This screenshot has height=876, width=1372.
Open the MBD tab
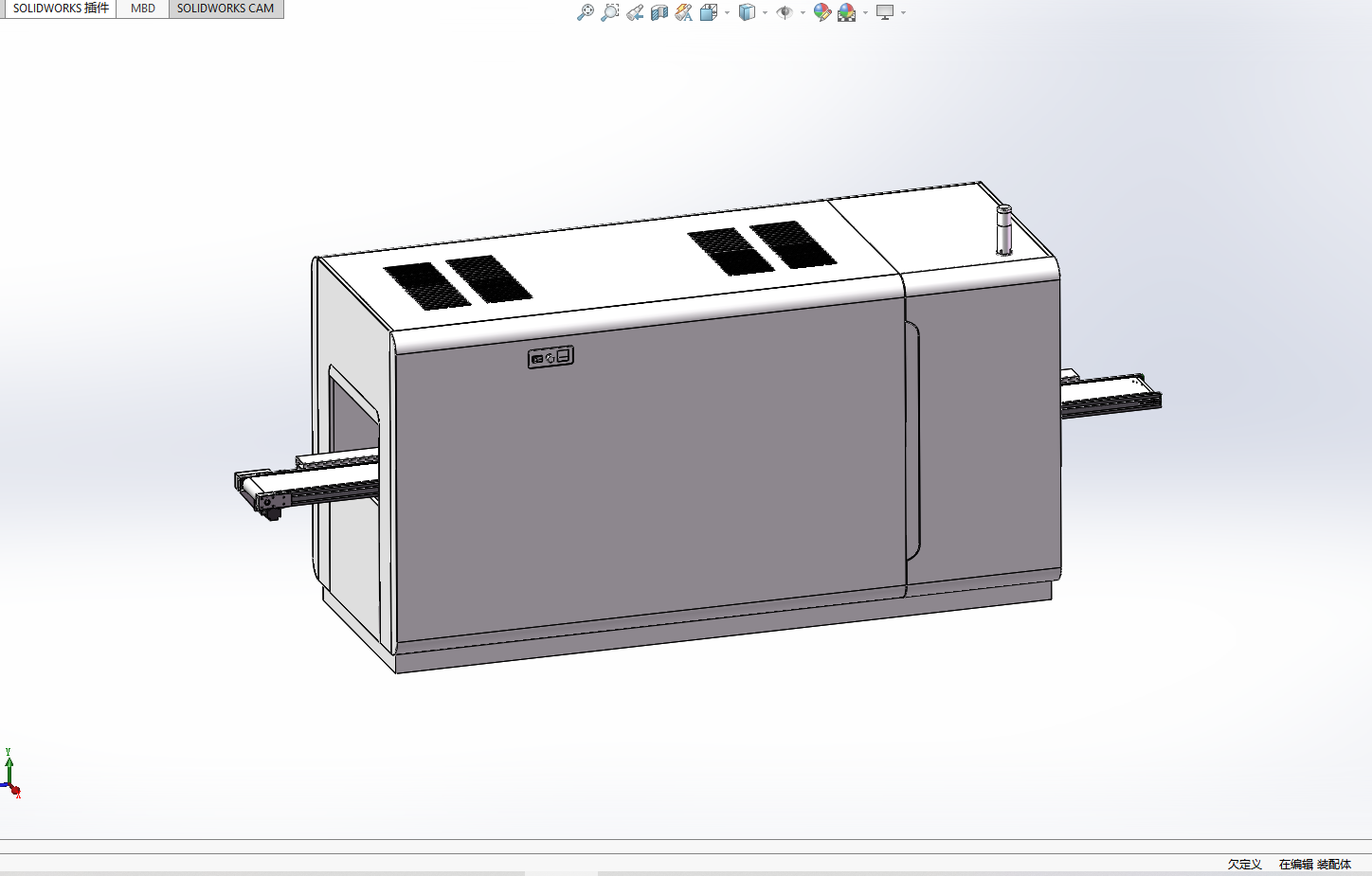tap(143, 9)
